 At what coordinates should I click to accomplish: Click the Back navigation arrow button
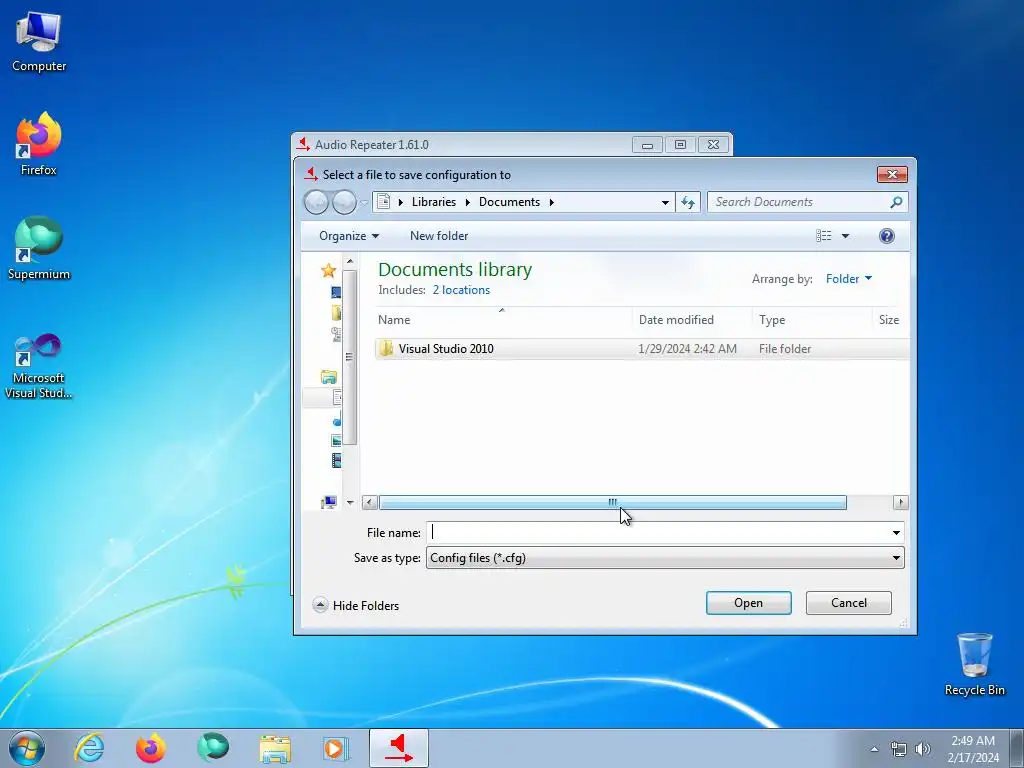[317, 202]
